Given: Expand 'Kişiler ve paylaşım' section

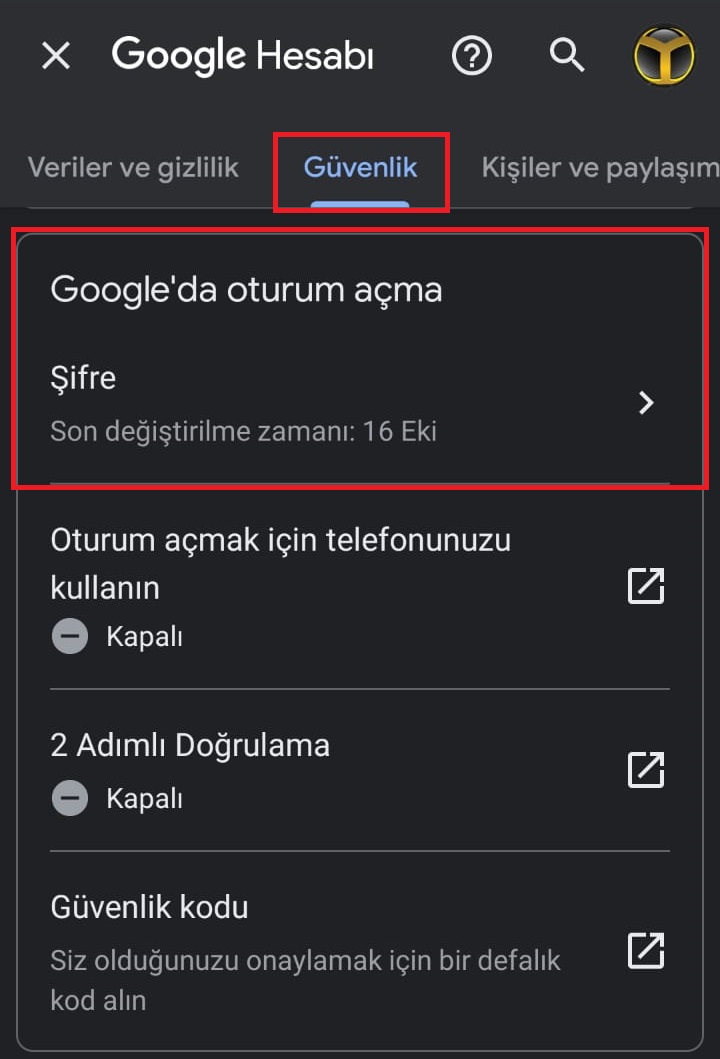Looking at the screenshot, I should coord(598,168).
